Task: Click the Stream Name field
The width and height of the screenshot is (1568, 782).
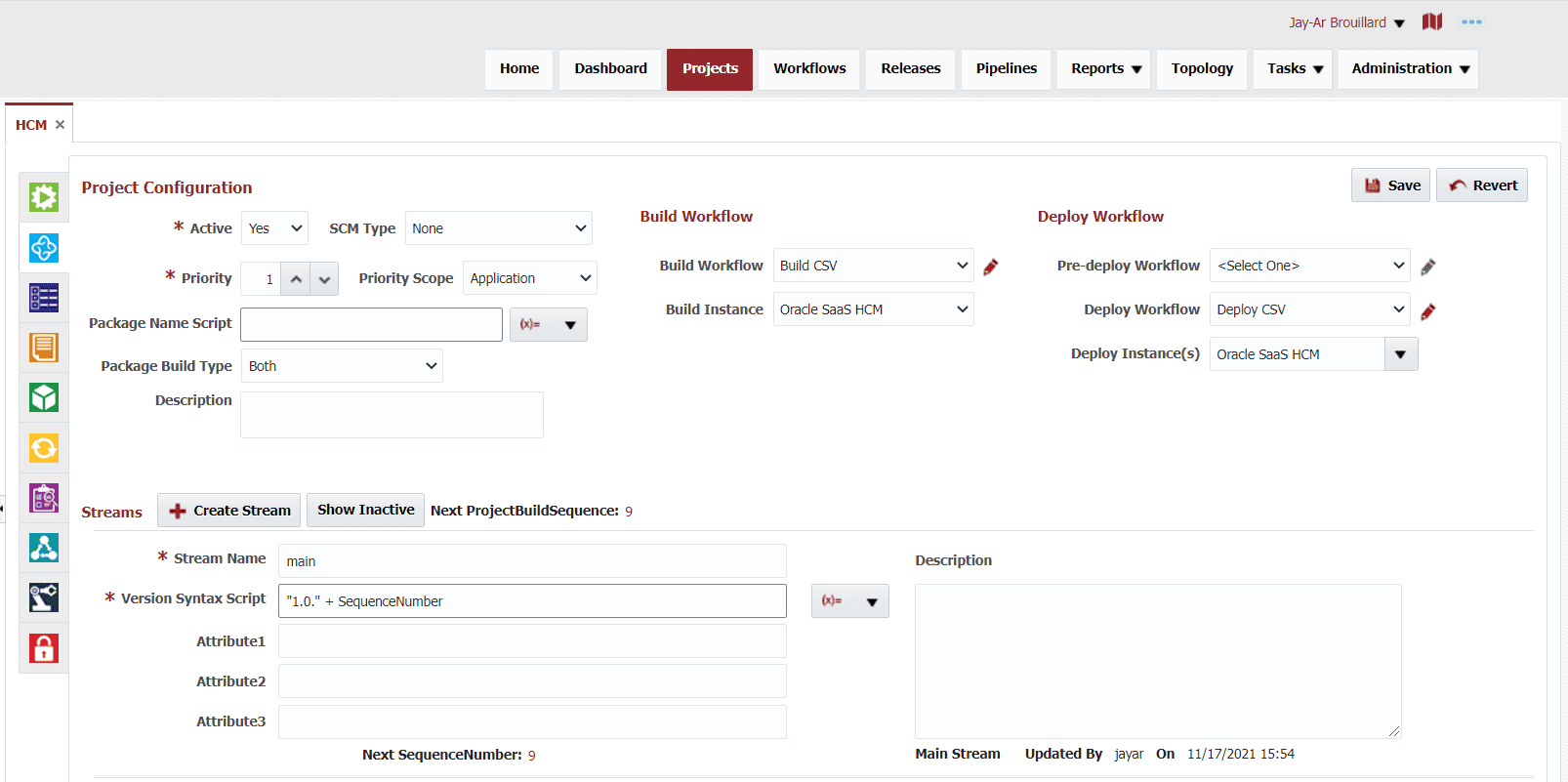Action: [x=533, y=561]
